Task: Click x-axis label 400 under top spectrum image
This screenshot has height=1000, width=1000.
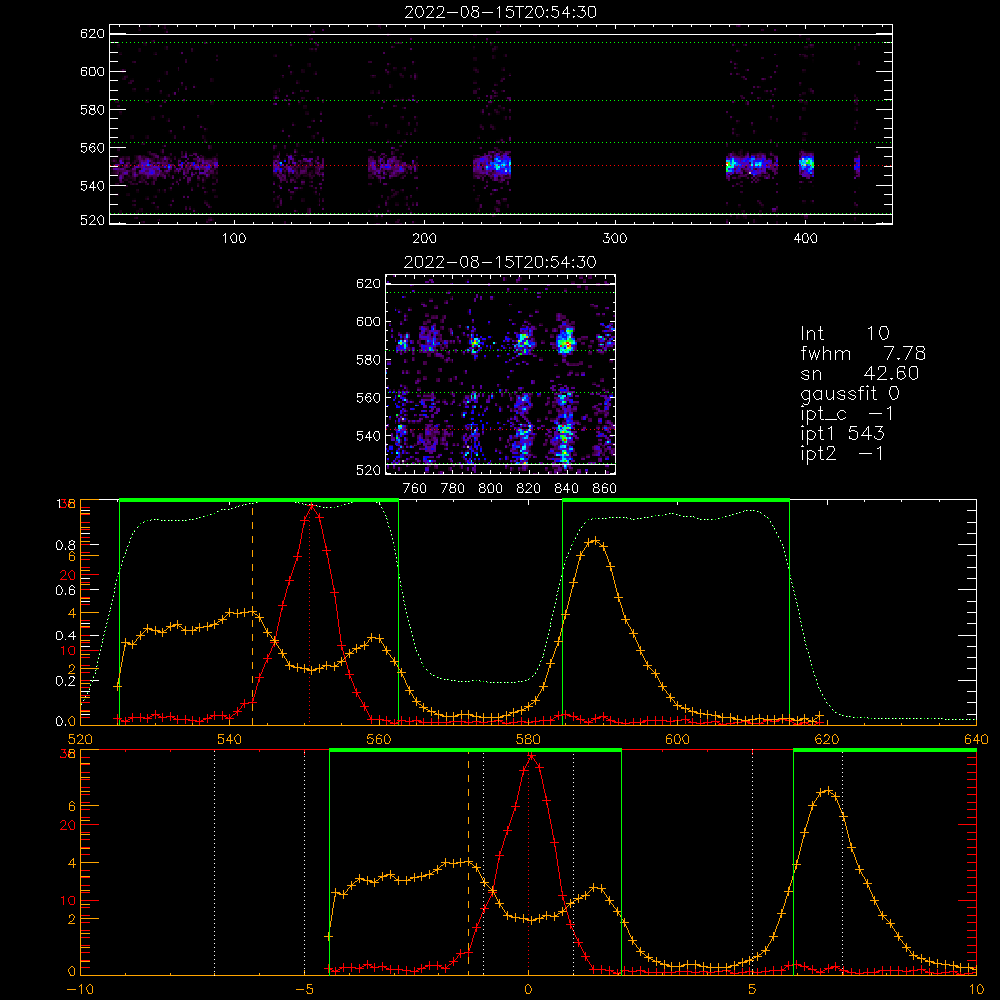Action: pos(805,239)
